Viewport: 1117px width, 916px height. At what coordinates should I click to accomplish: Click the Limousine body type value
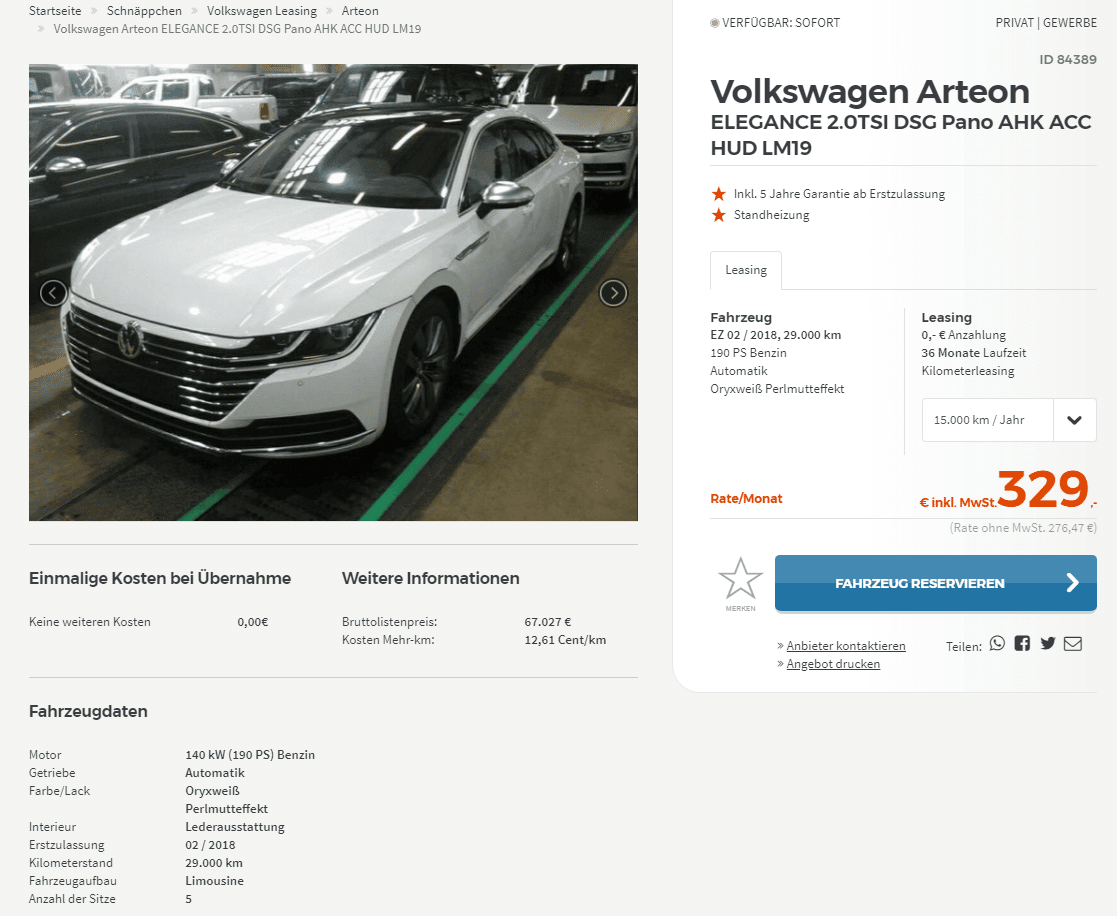click(x=214, y=881)
